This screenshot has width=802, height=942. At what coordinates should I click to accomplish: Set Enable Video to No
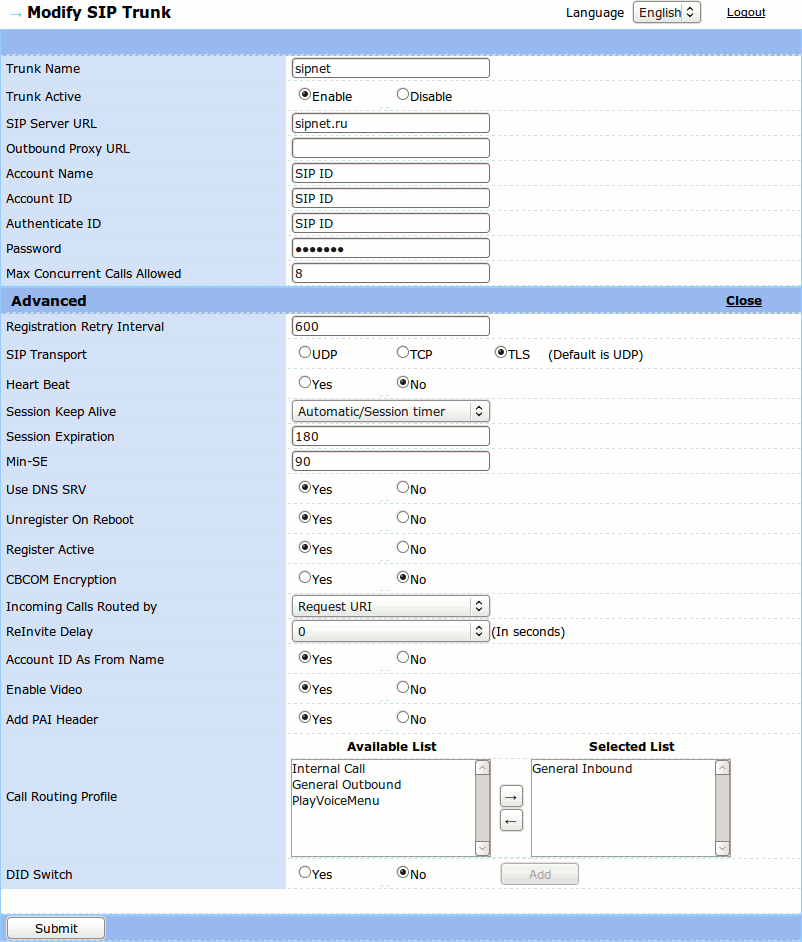[403, 687]
